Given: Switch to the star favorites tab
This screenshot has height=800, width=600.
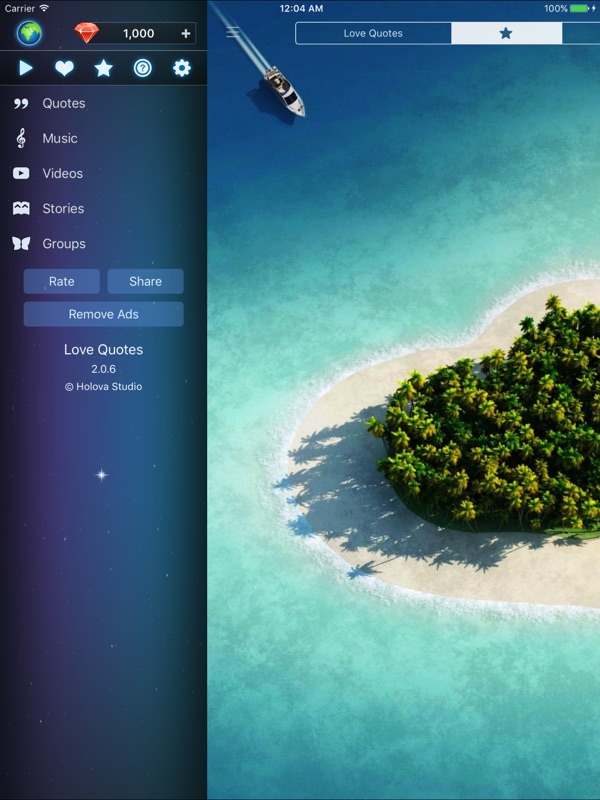Looking at the screenshot, I should pos(506,33).
